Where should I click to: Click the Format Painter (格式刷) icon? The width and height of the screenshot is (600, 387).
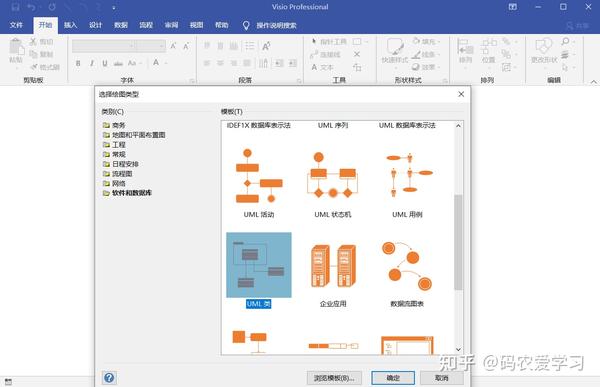click(x=34, y=67)
